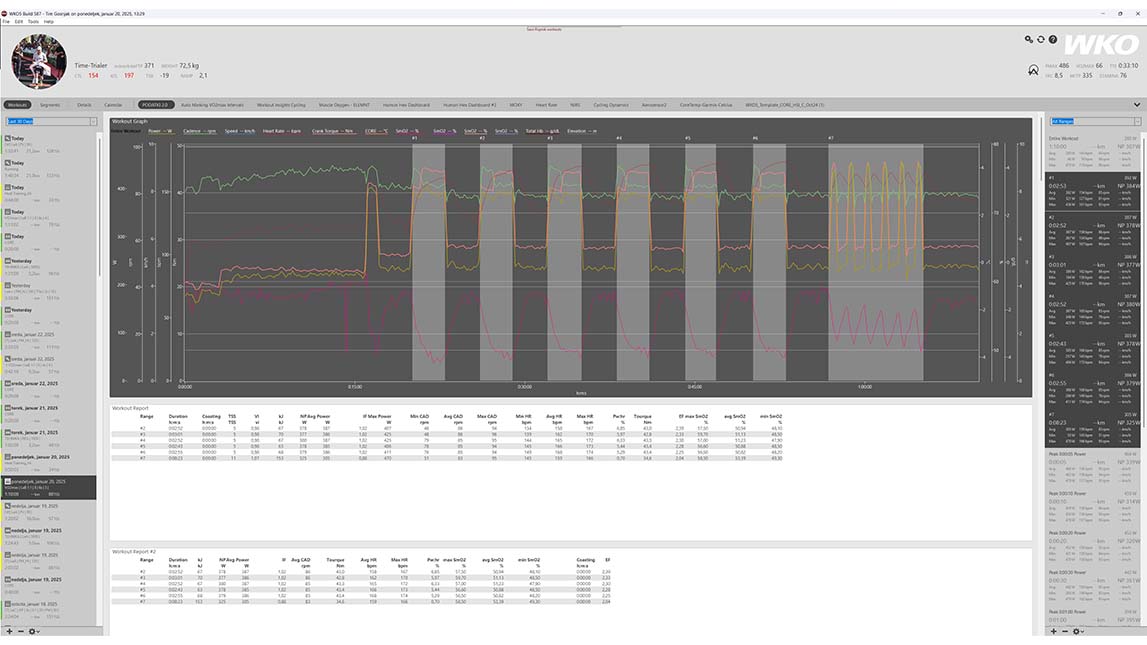This screenshot has width=1147, height=645.
Task: Expand the chart tabs overflow chevron
Action: click(1137, 104)
